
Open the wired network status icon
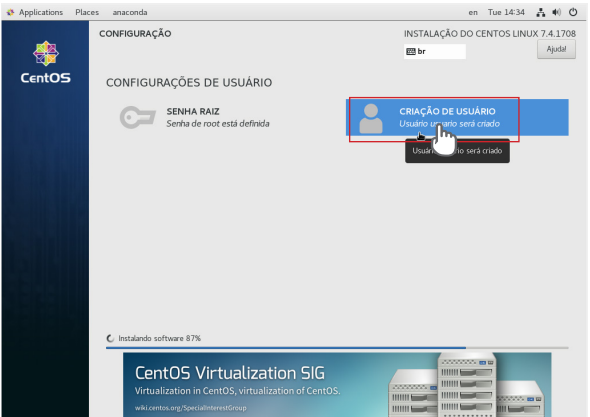pyautogui.click(x=541, y=12)
